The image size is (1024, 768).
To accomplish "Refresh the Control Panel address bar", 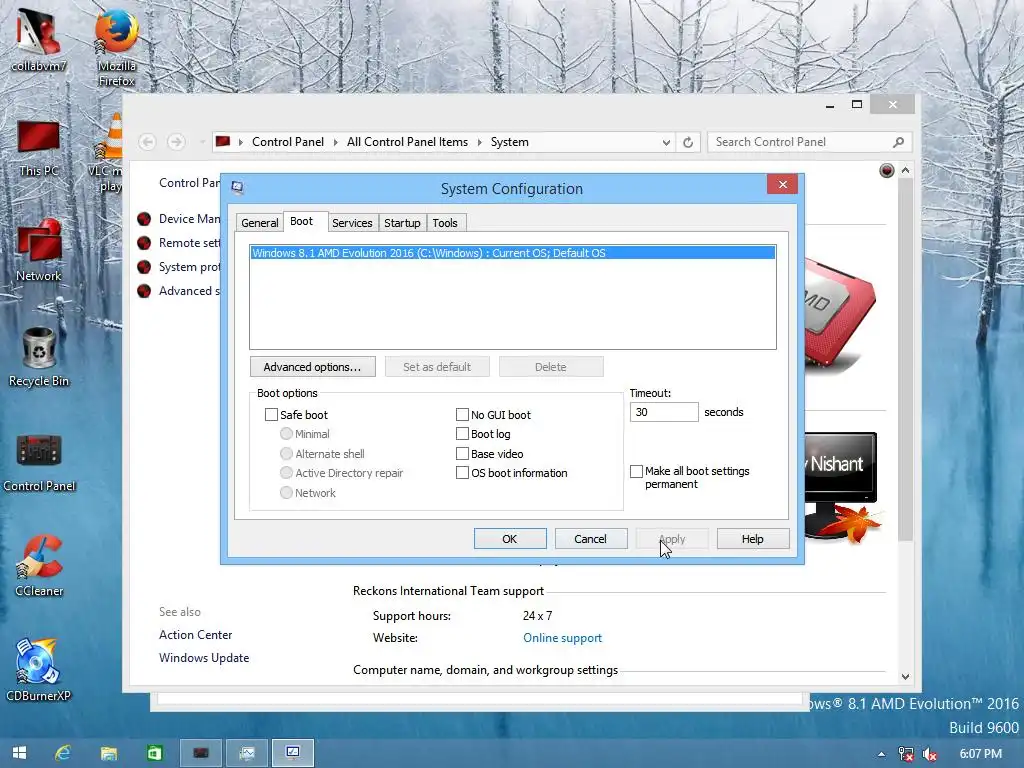I will pos(688,142).
